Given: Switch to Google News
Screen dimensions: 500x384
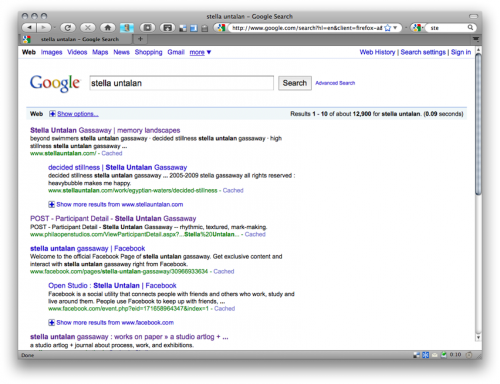Looking at the screenshot, I should (x=121, y=52).
